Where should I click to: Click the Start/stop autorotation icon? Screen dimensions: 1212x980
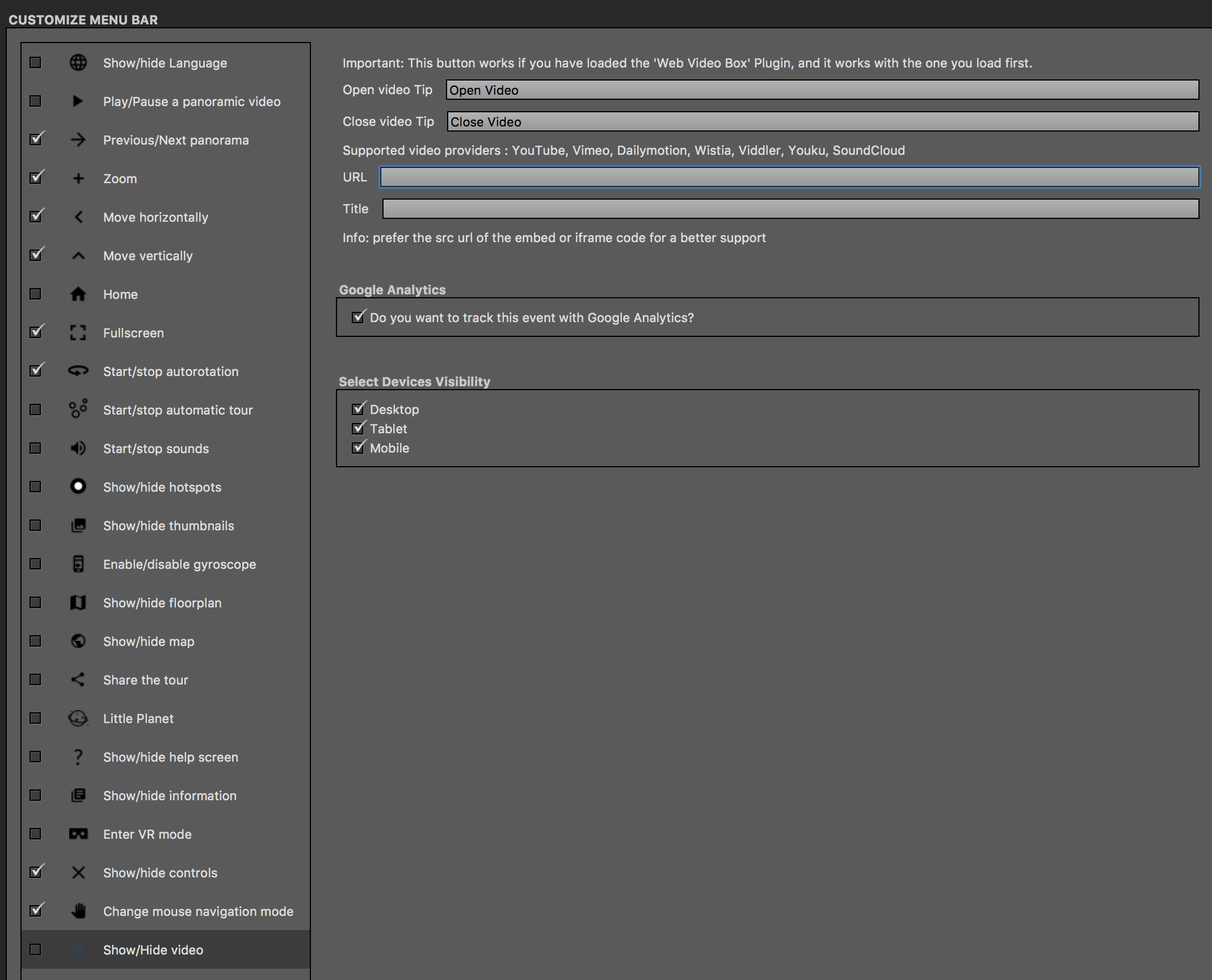pos(78,371)
